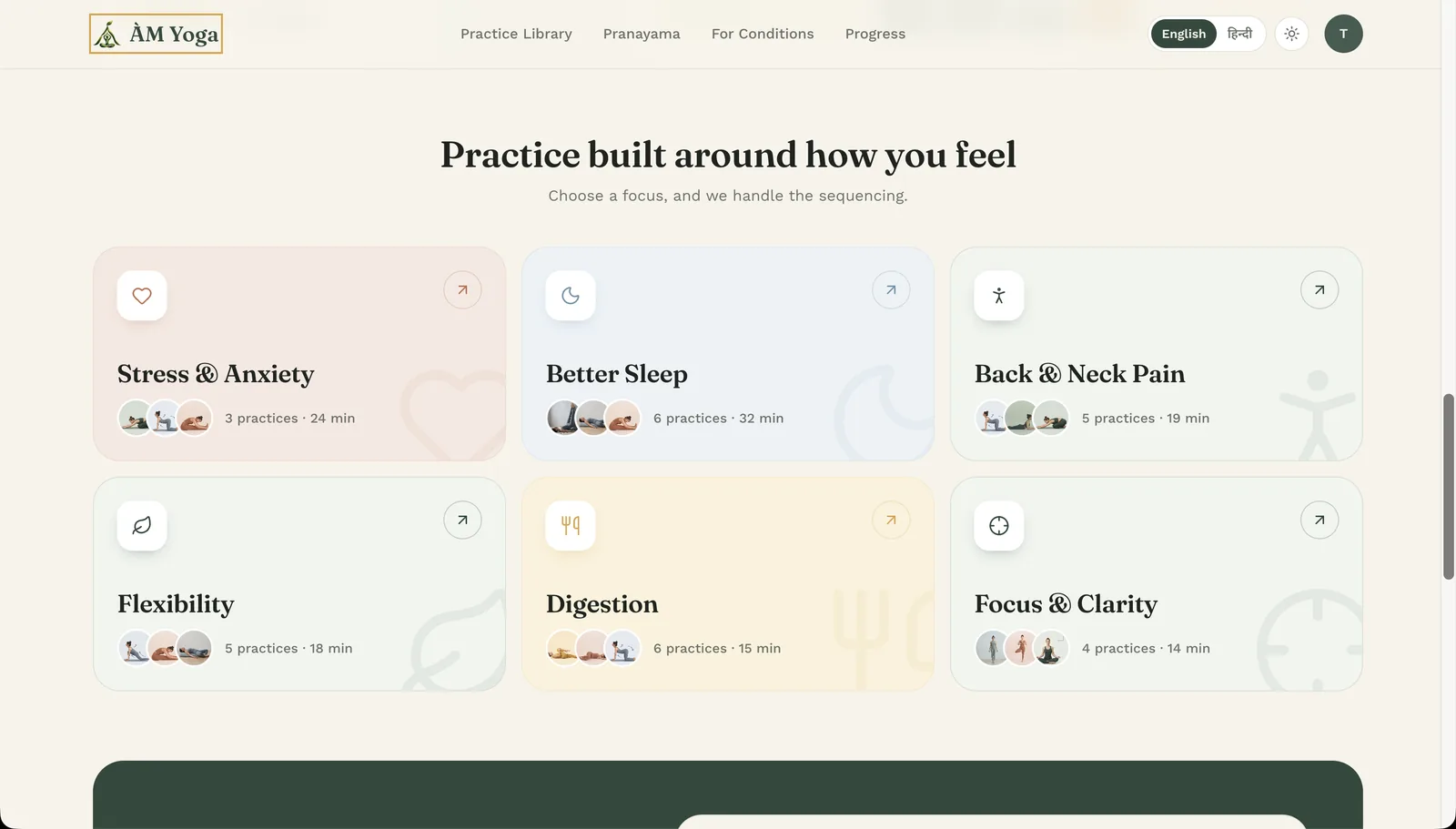Click '6 practices · 32 min' text
This screenshot has height=829, width=1456.
pyautogui.click(x=718, y=419)
